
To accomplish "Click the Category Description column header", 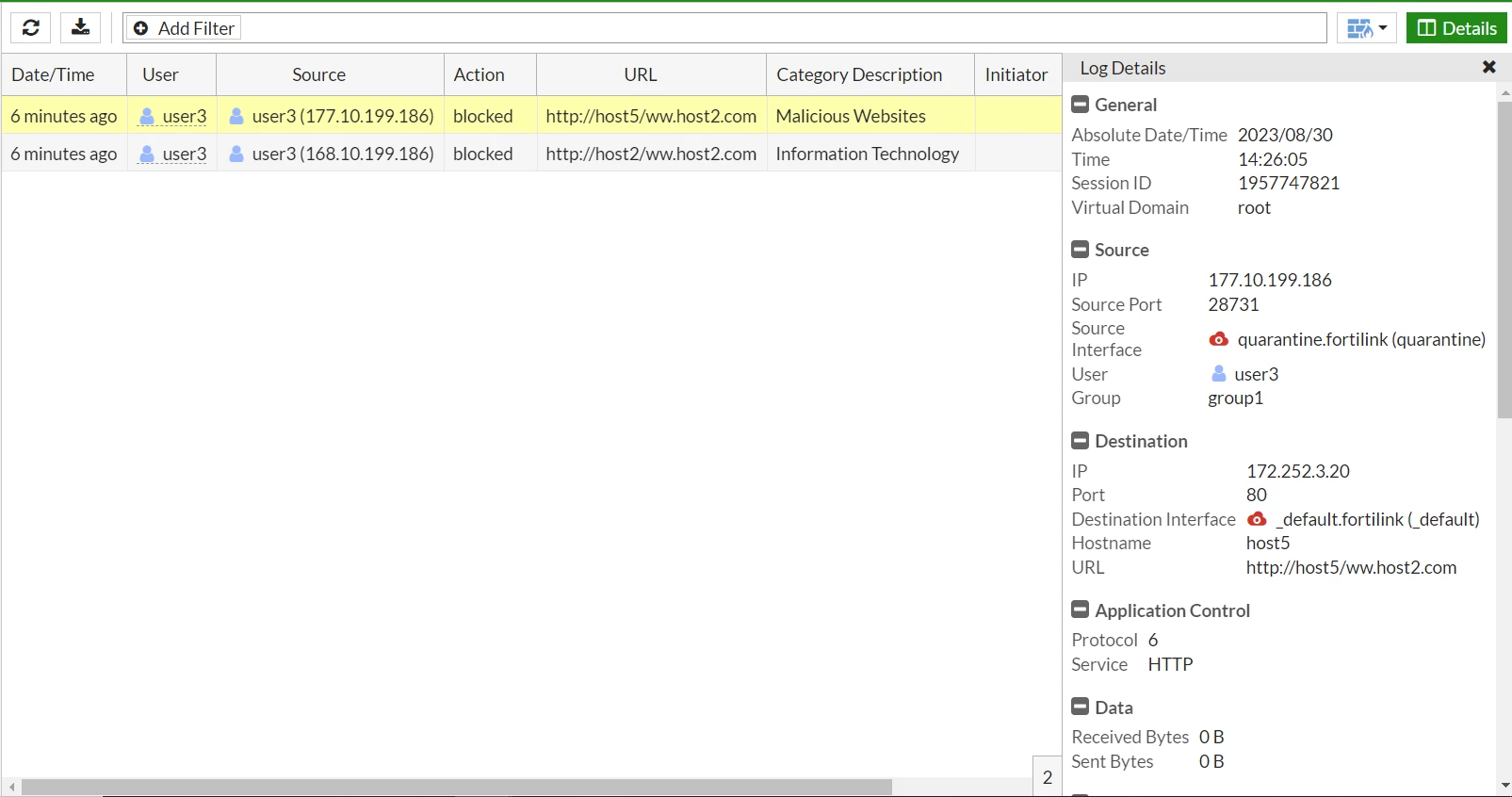I will click(870, 74).
